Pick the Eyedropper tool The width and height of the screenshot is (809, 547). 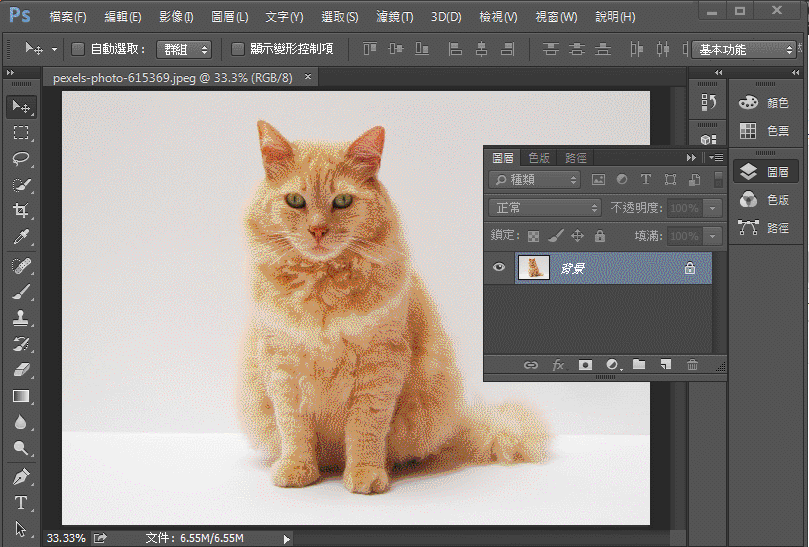click(21, 237)
